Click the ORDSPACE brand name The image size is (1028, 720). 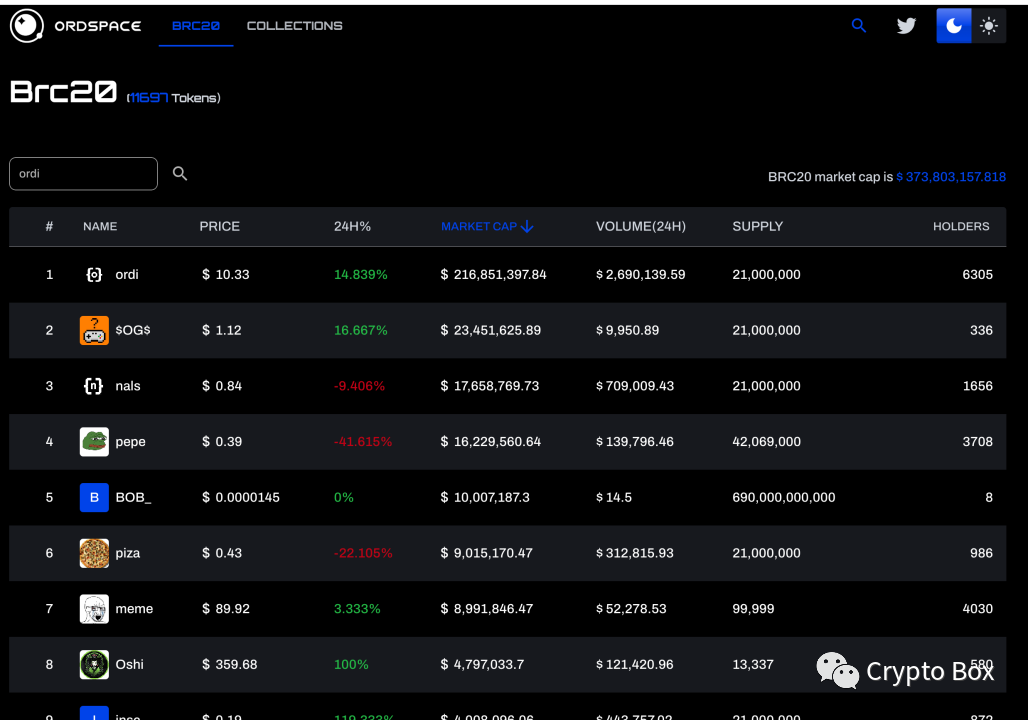[98, 26]
